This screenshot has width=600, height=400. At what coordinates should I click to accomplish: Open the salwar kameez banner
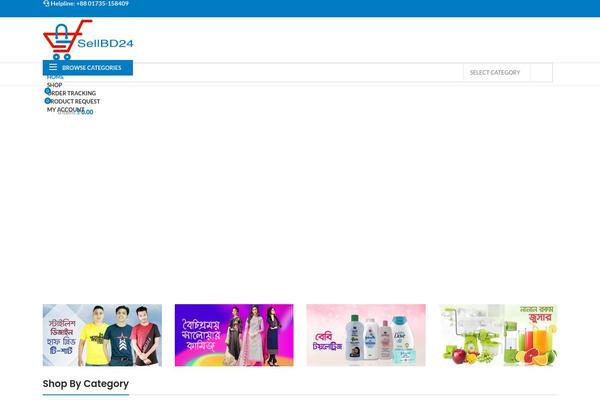point(234,335)
